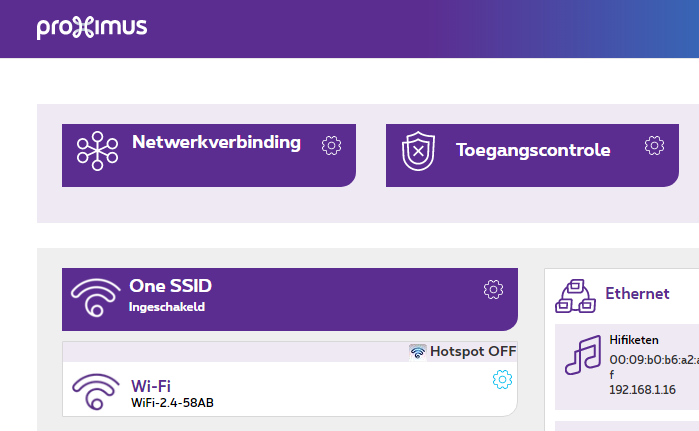This screenshot has width=699, height=431.
Task: Select the One SSID heading
Action: tap(170, 286)
